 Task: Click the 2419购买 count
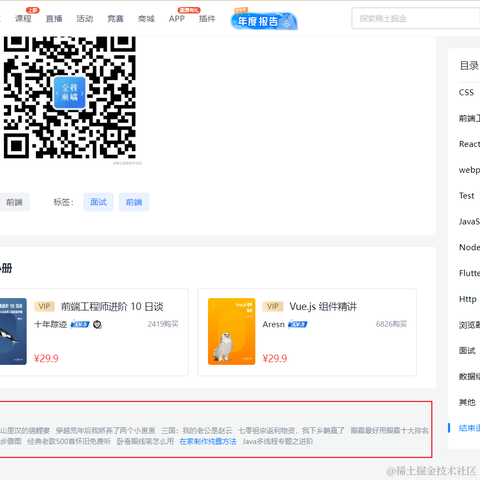coord(163,324)
